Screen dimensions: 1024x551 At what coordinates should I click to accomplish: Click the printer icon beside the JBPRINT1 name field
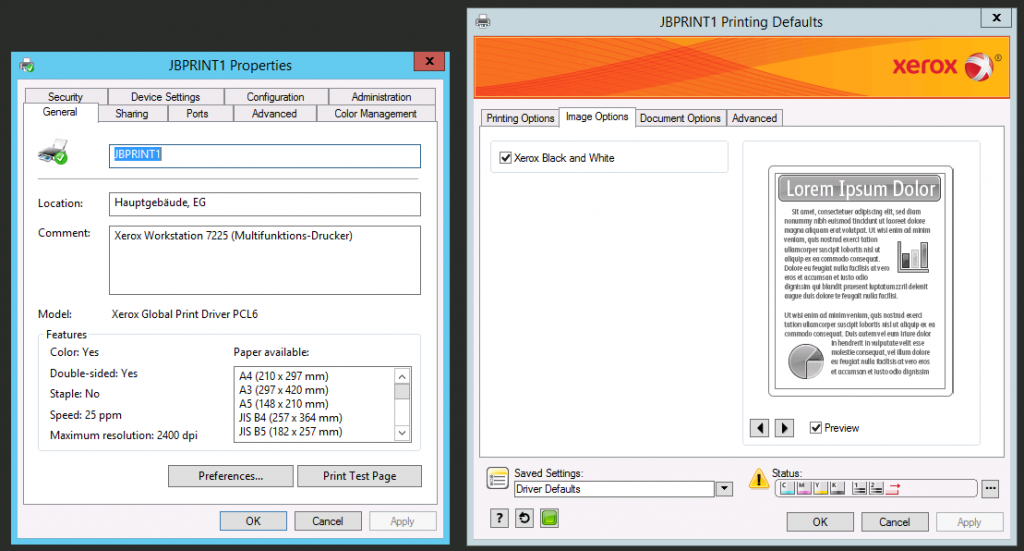53,151
